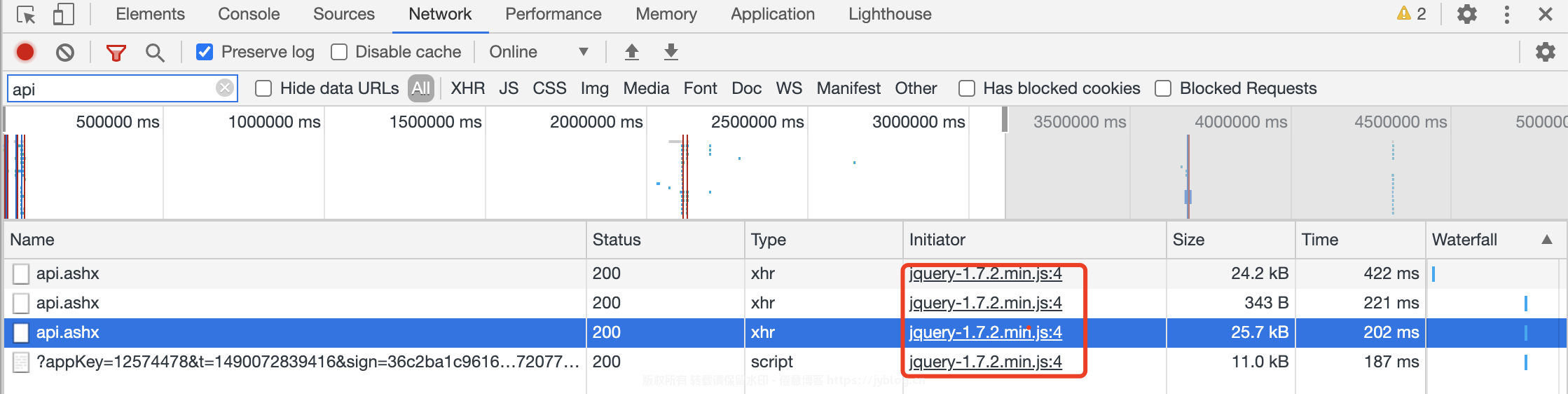
Task: Import HAR file with upload arrow
Action: tap(631, 52)
